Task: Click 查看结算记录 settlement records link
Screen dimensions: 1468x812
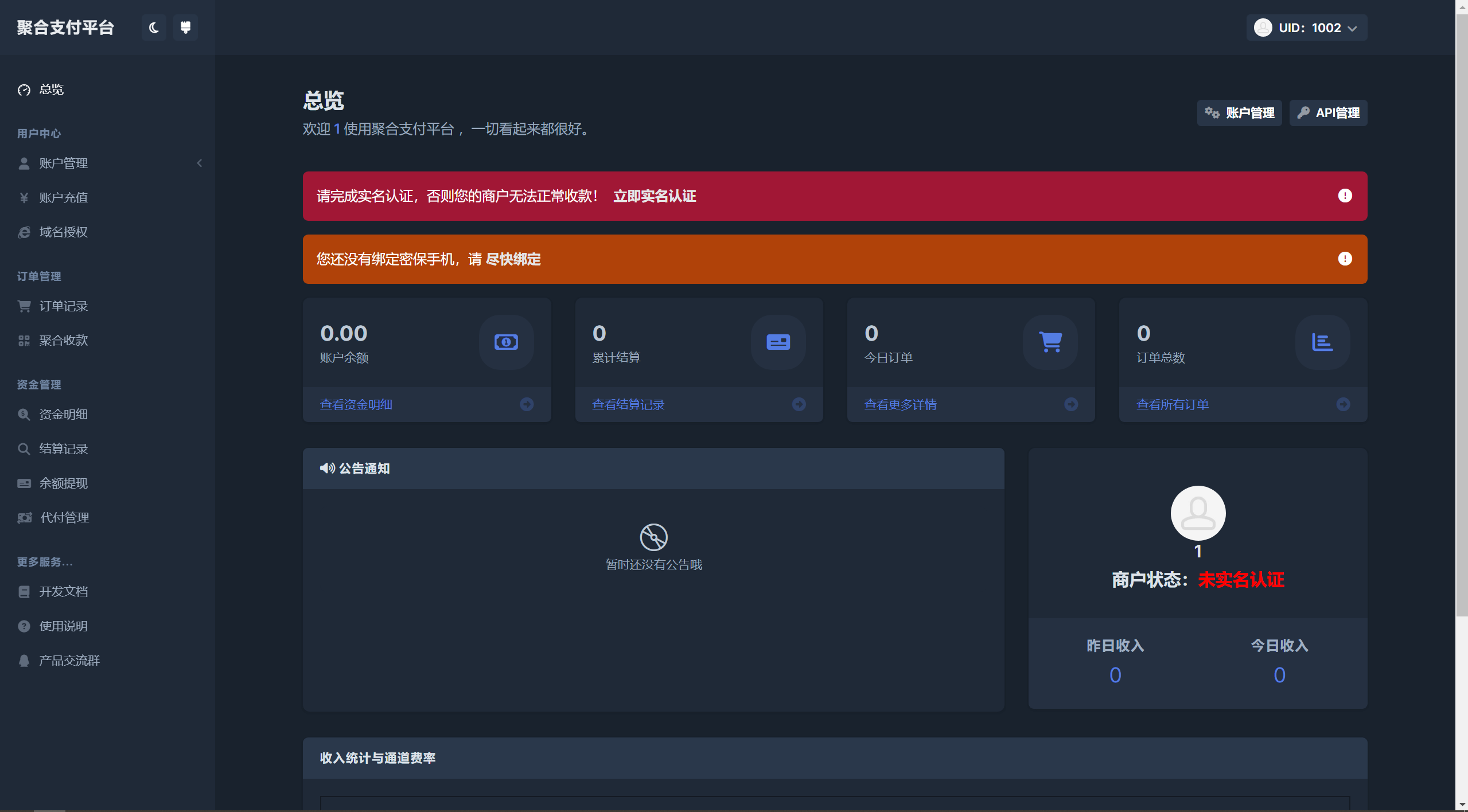Action: click(628, 404)
